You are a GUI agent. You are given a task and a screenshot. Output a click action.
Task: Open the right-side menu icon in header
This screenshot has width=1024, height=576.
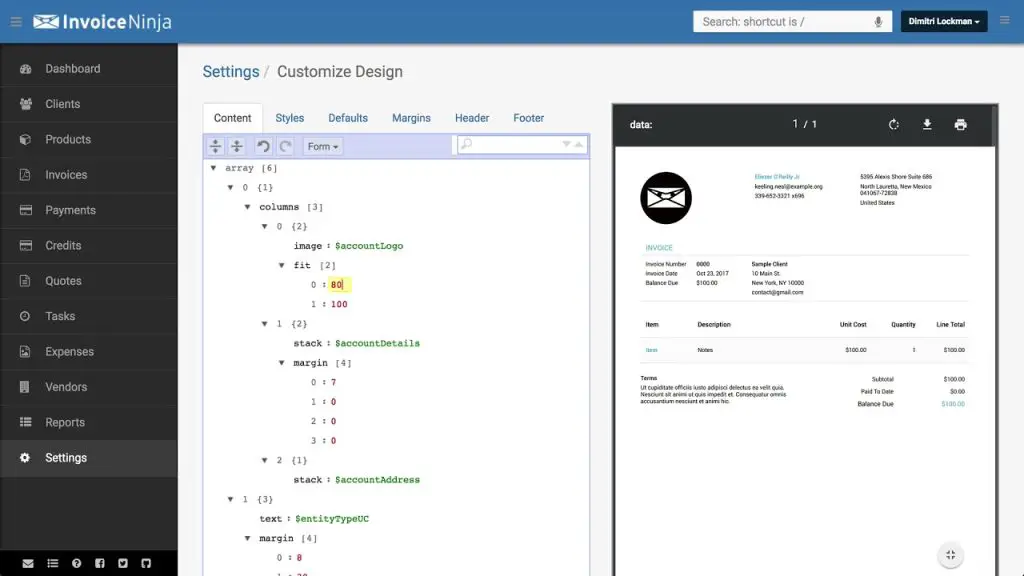point(1004,21)
